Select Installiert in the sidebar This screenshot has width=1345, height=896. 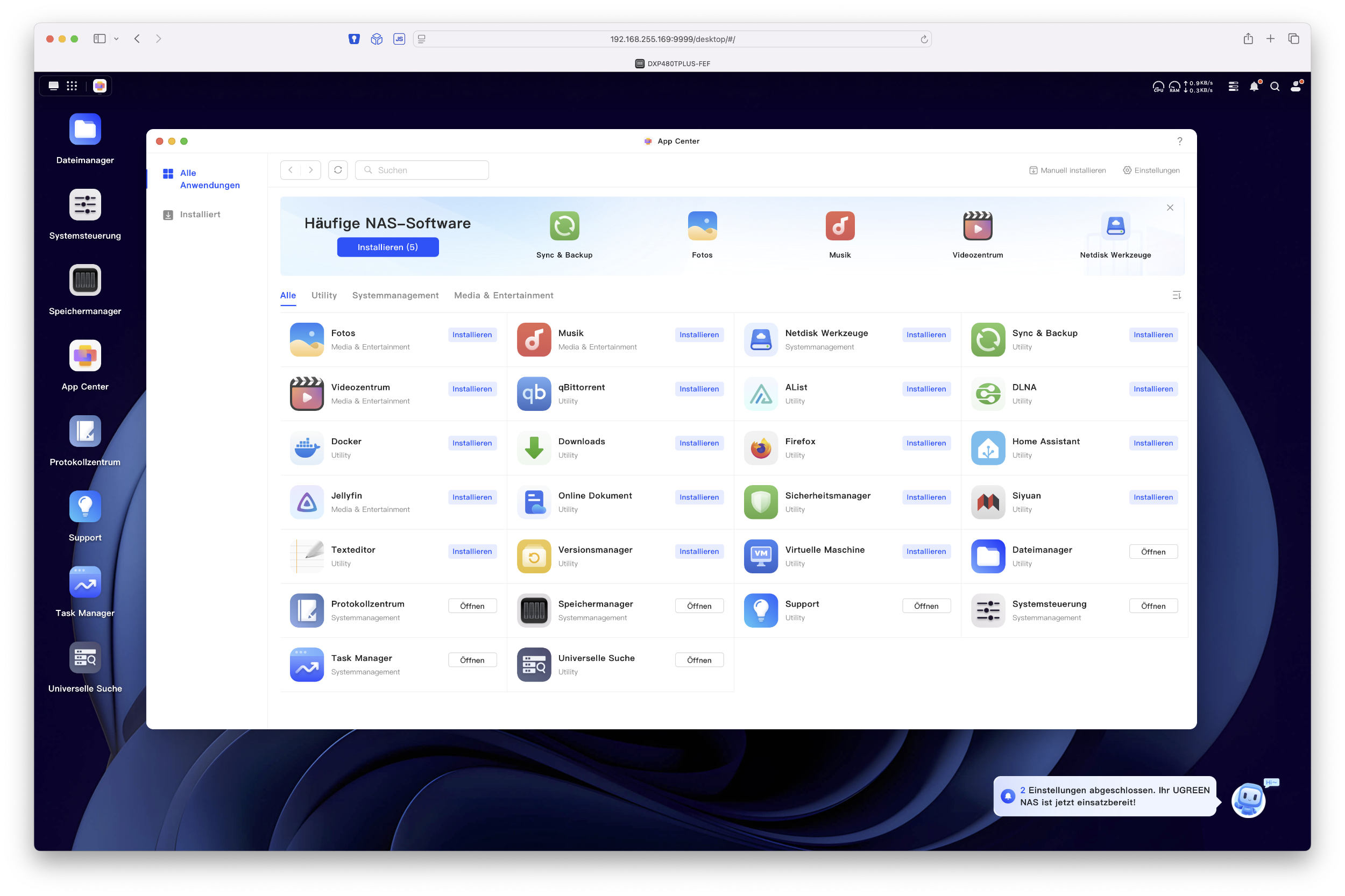(200, 214)
